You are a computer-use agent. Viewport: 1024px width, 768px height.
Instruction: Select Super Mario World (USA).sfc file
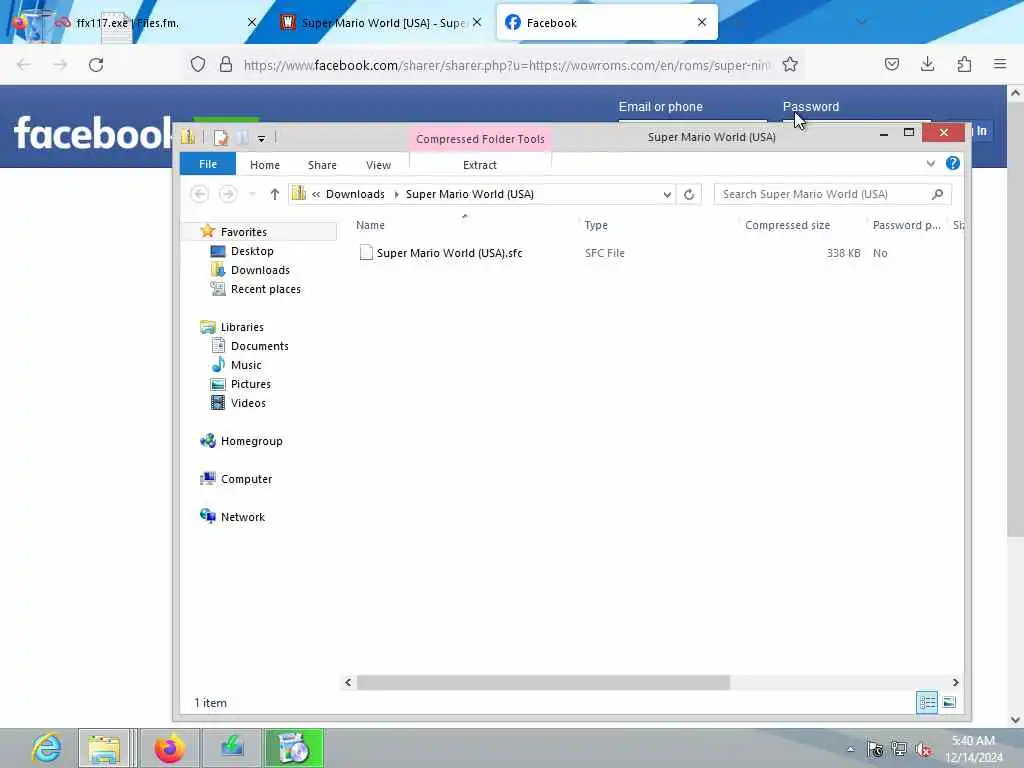[449, 253]
